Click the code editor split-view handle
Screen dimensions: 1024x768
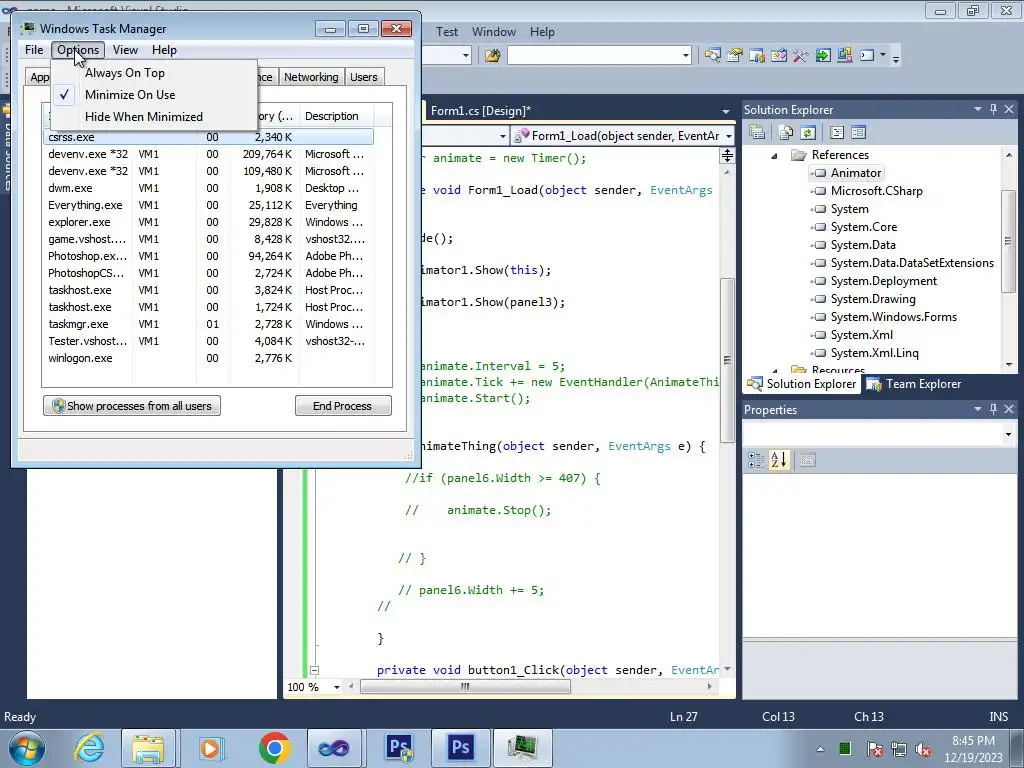727,155
